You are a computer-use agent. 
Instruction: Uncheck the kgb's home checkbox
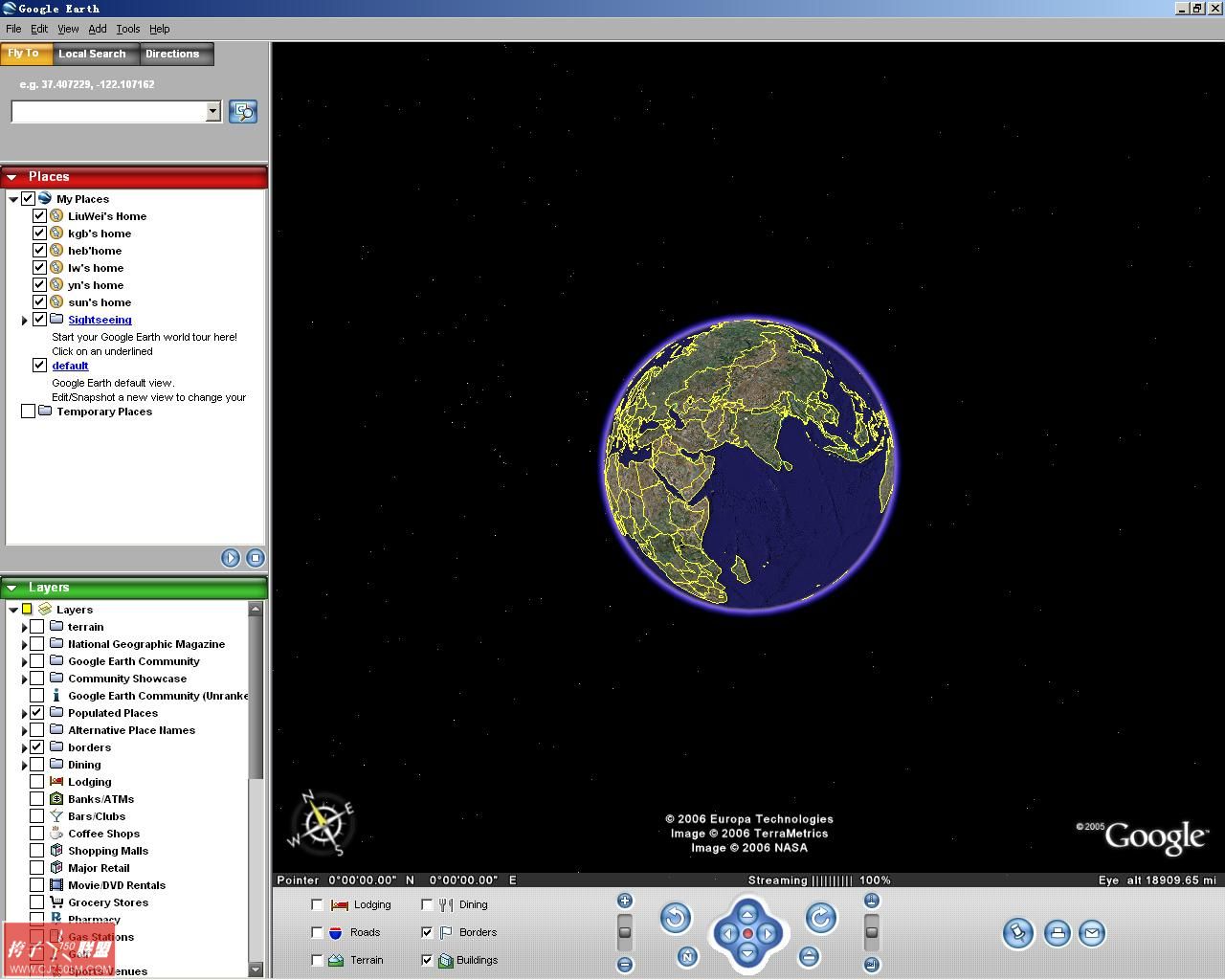pos(39,233)
